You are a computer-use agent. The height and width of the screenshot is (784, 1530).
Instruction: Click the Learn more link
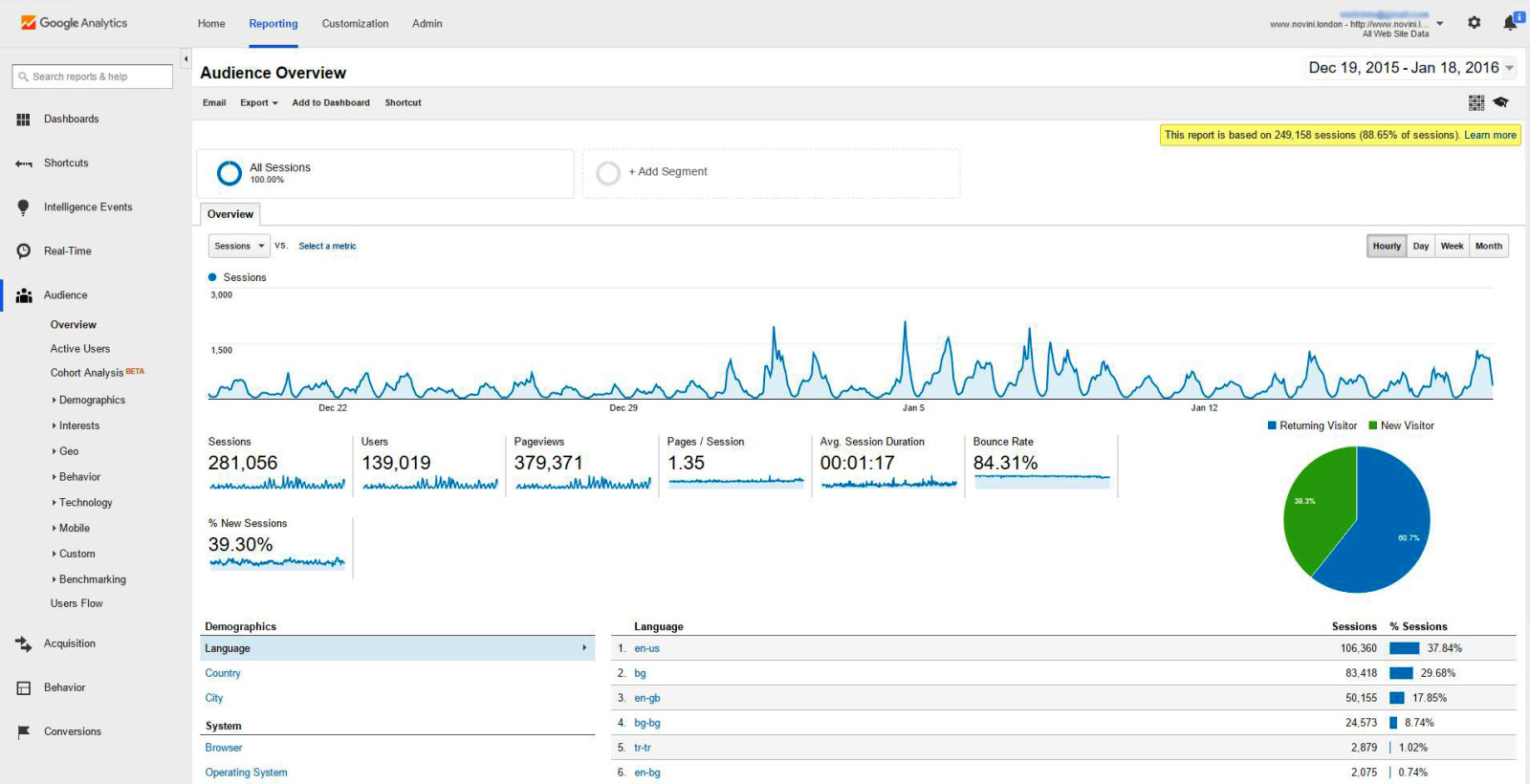point(1490,136)
